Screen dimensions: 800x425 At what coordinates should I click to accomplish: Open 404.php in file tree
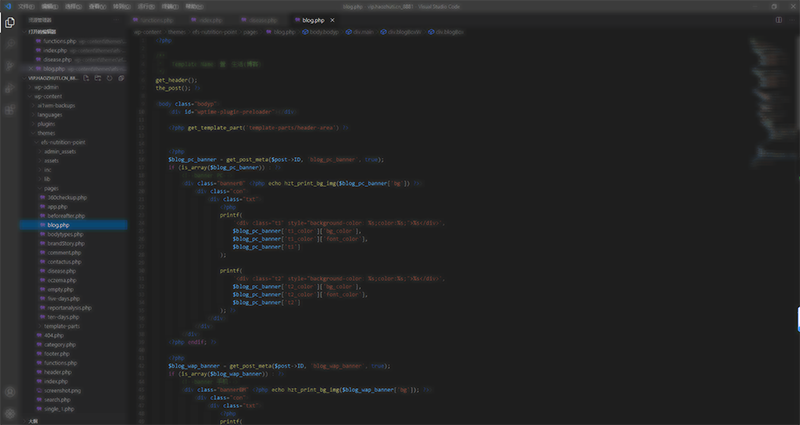click(x=54, y=335)
